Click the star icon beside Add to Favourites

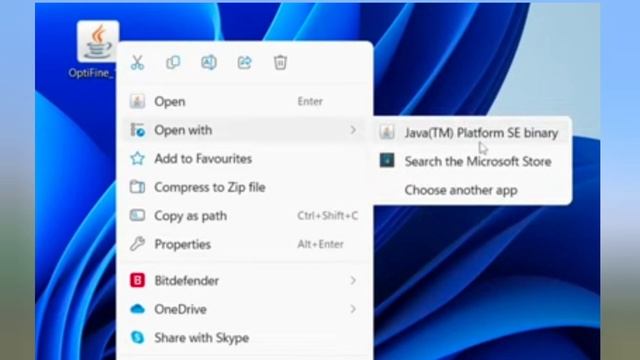[138, 158]
